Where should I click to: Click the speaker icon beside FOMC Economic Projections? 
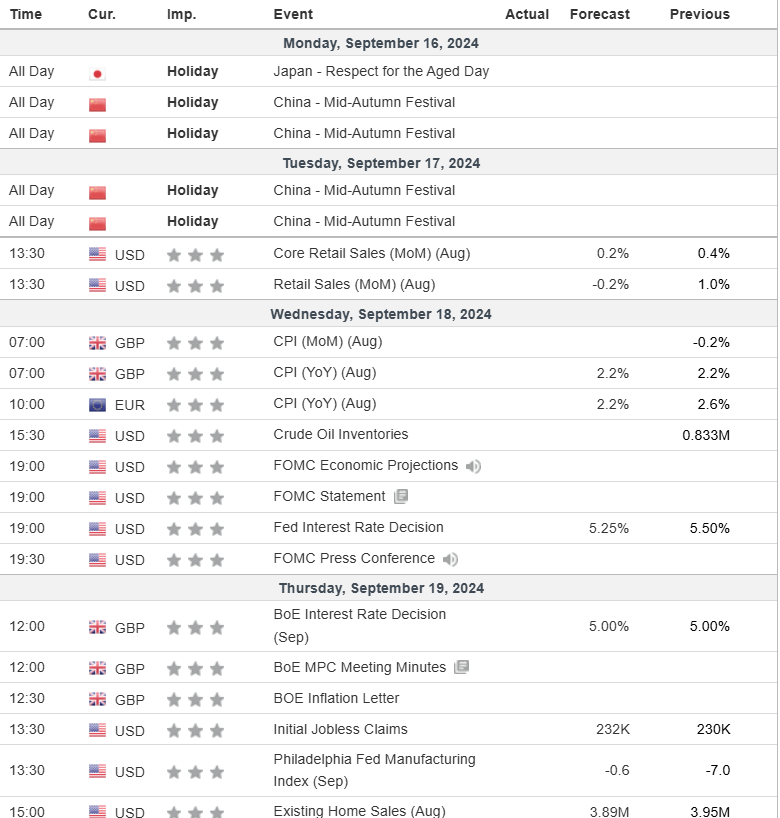coord(473,466)
